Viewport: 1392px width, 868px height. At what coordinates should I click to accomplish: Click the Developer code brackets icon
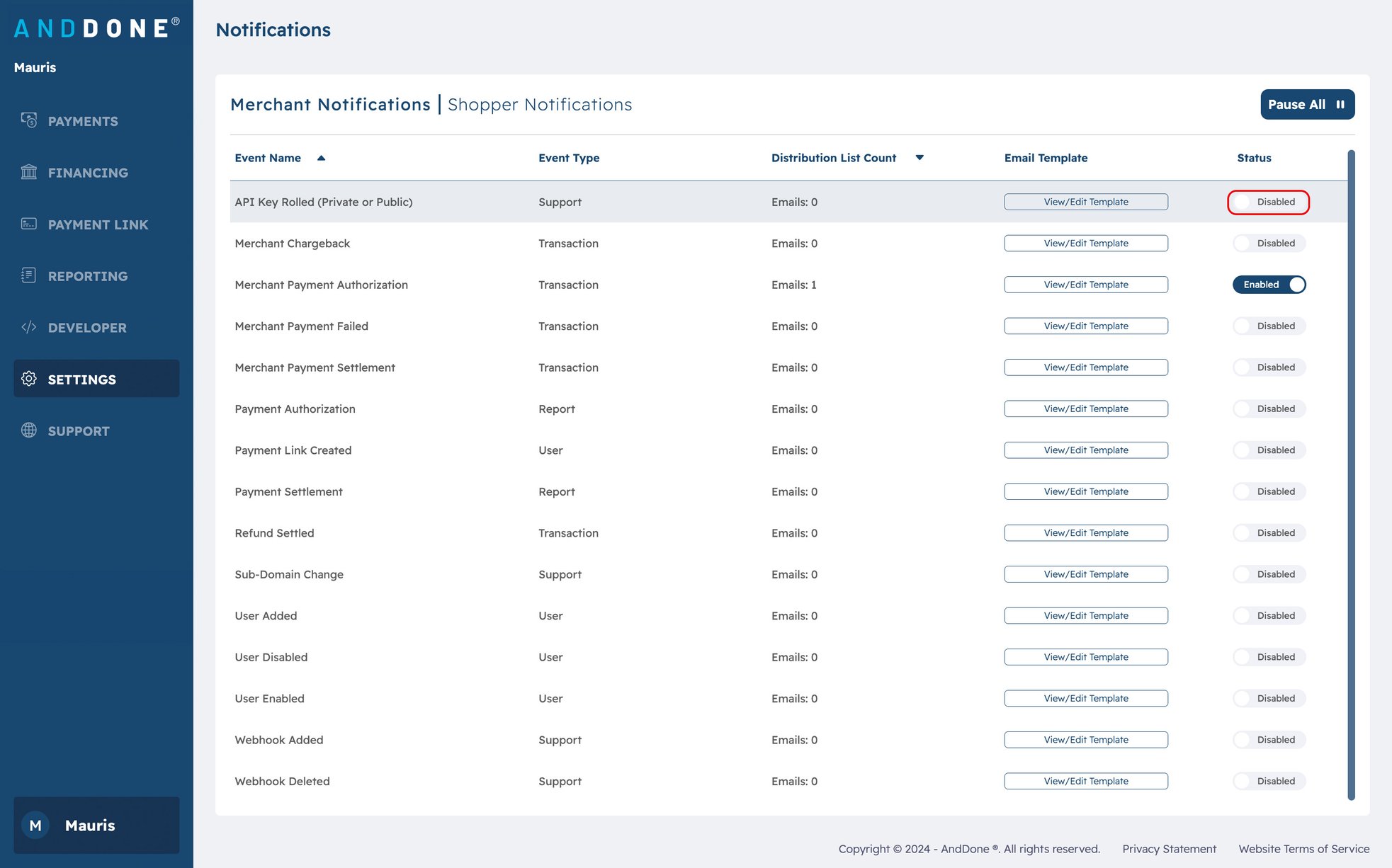point(29,327)
